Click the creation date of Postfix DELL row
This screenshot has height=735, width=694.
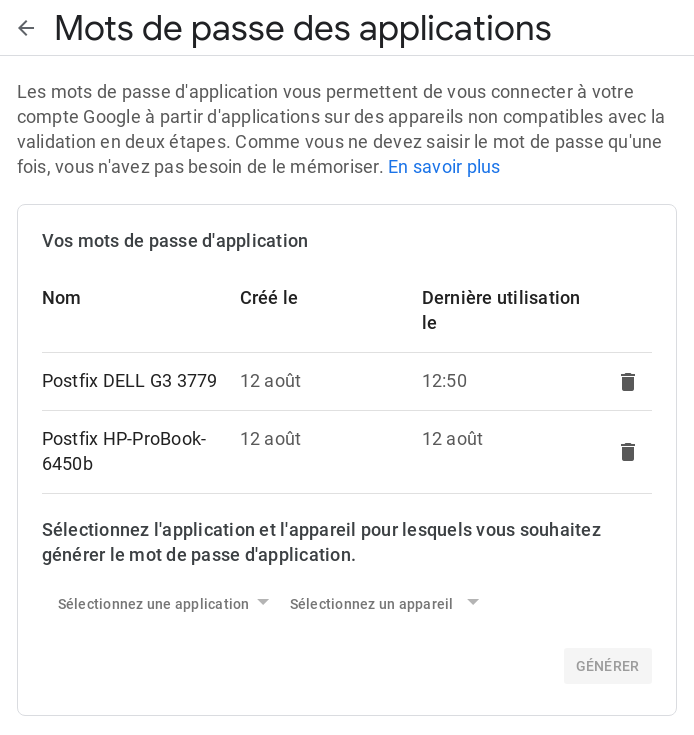coord(270,381)
